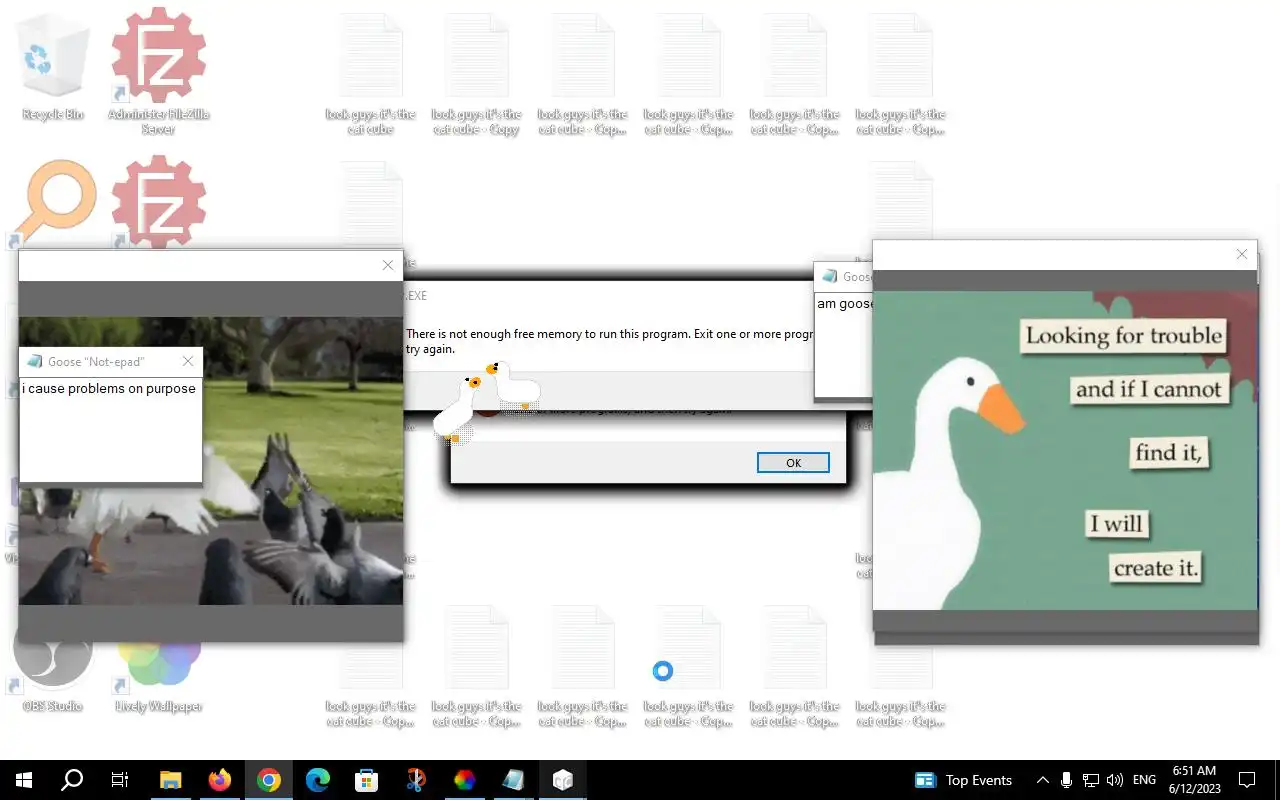Open Microsoft Store from the taskbar

coord(367,780)
